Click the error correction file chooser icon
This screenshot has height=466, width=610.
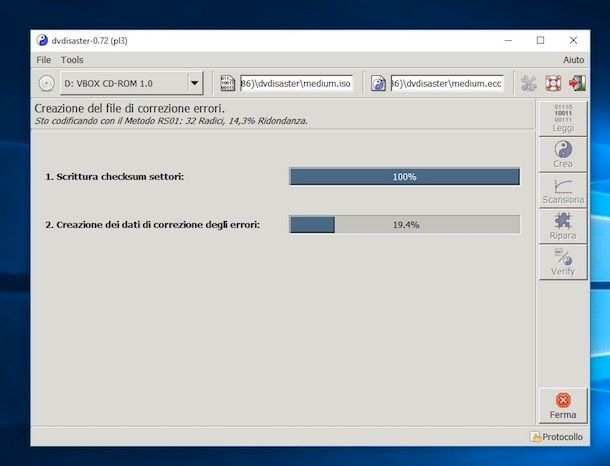point(378,83)
